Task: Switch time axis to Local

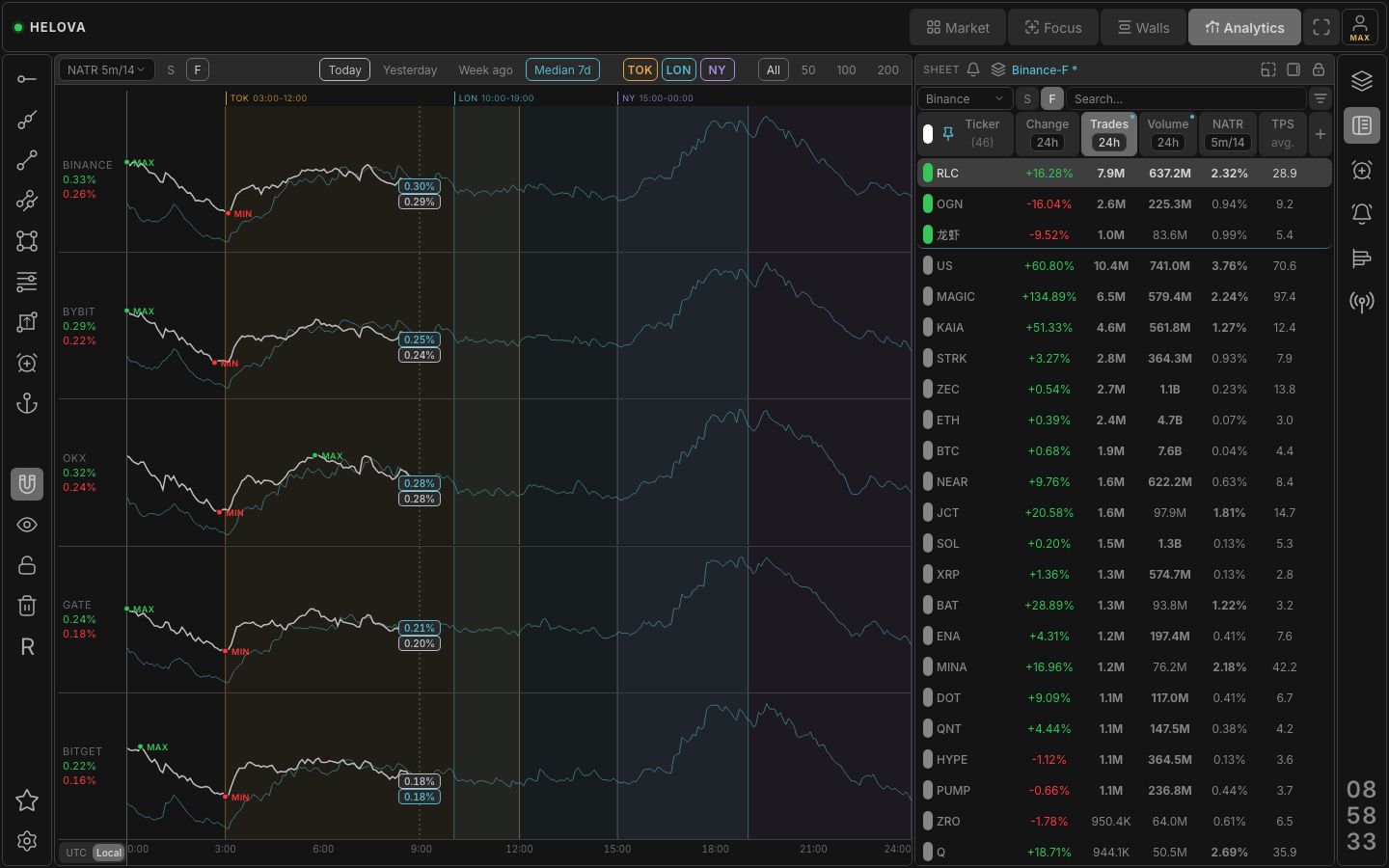Action: click(x=109, y=853)
